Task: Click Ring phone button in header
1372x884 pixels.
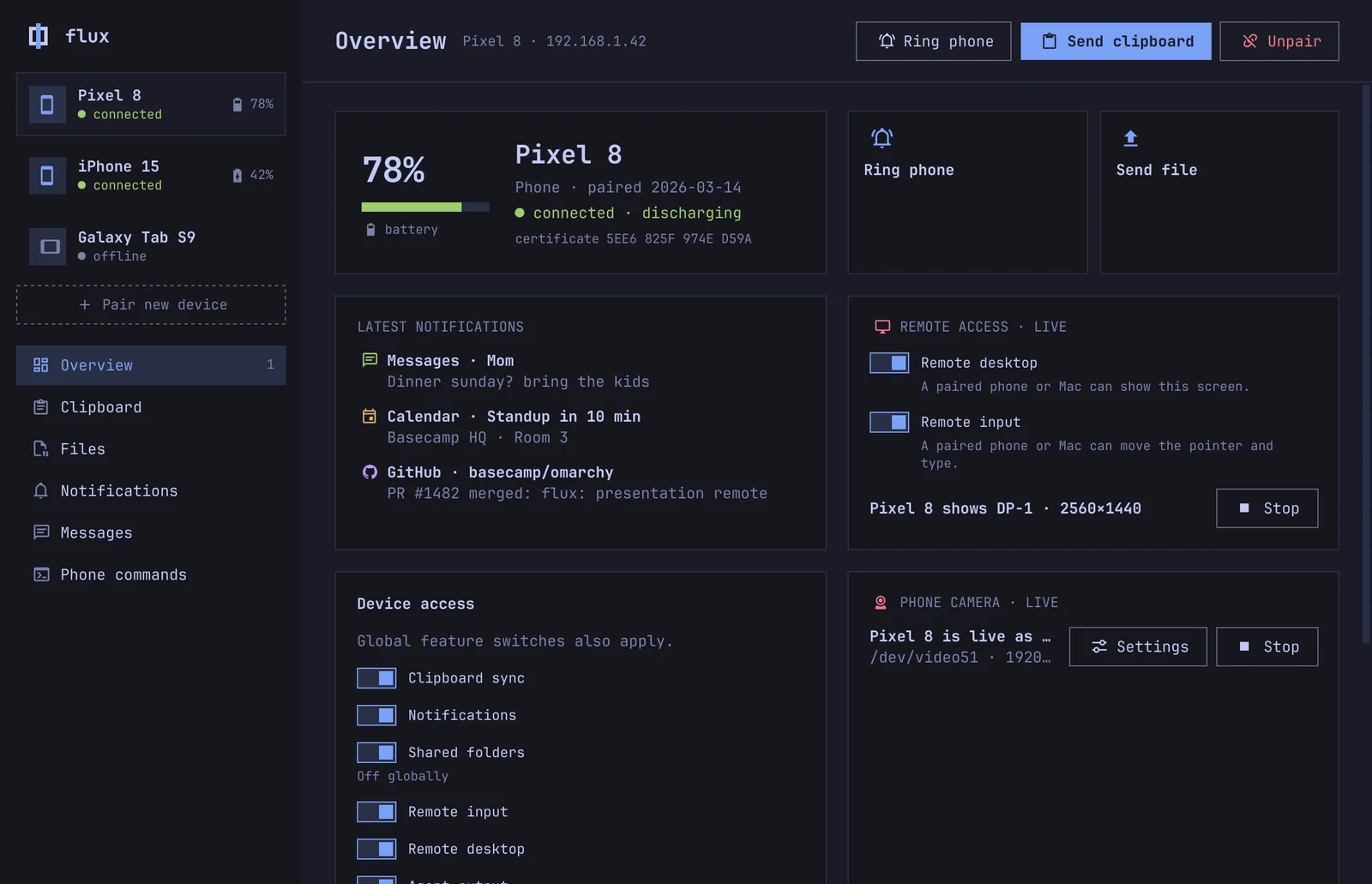Action: point(933,41)
